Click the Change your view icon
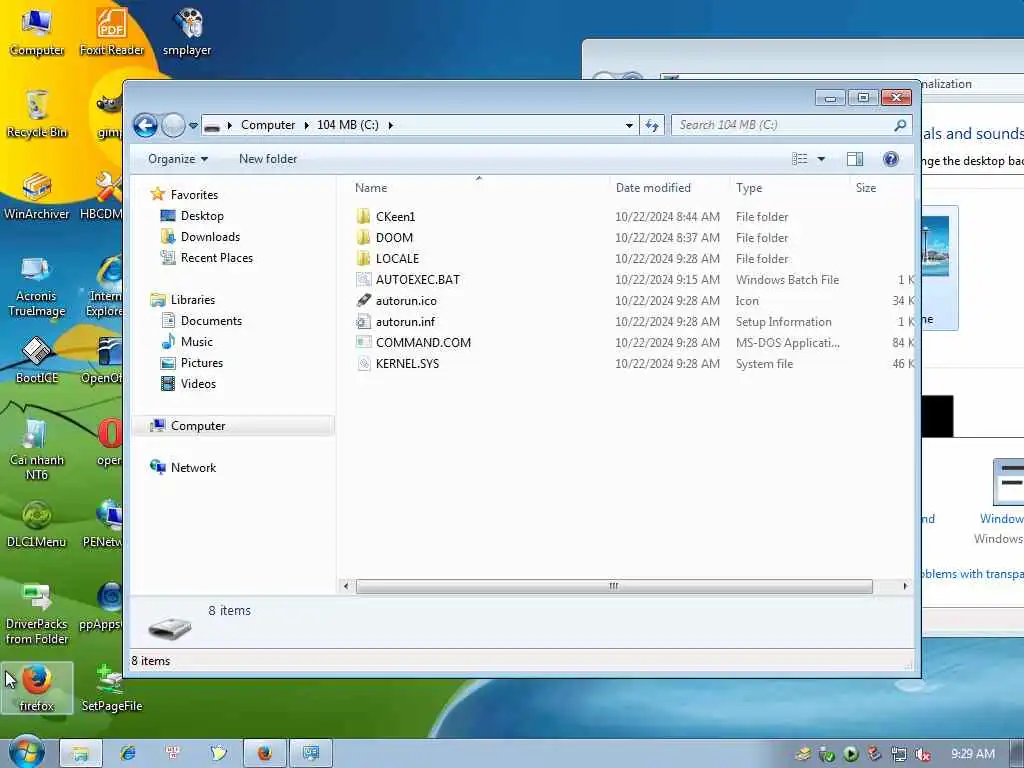This screenshot has width=1024, height=768. [799, 159]
